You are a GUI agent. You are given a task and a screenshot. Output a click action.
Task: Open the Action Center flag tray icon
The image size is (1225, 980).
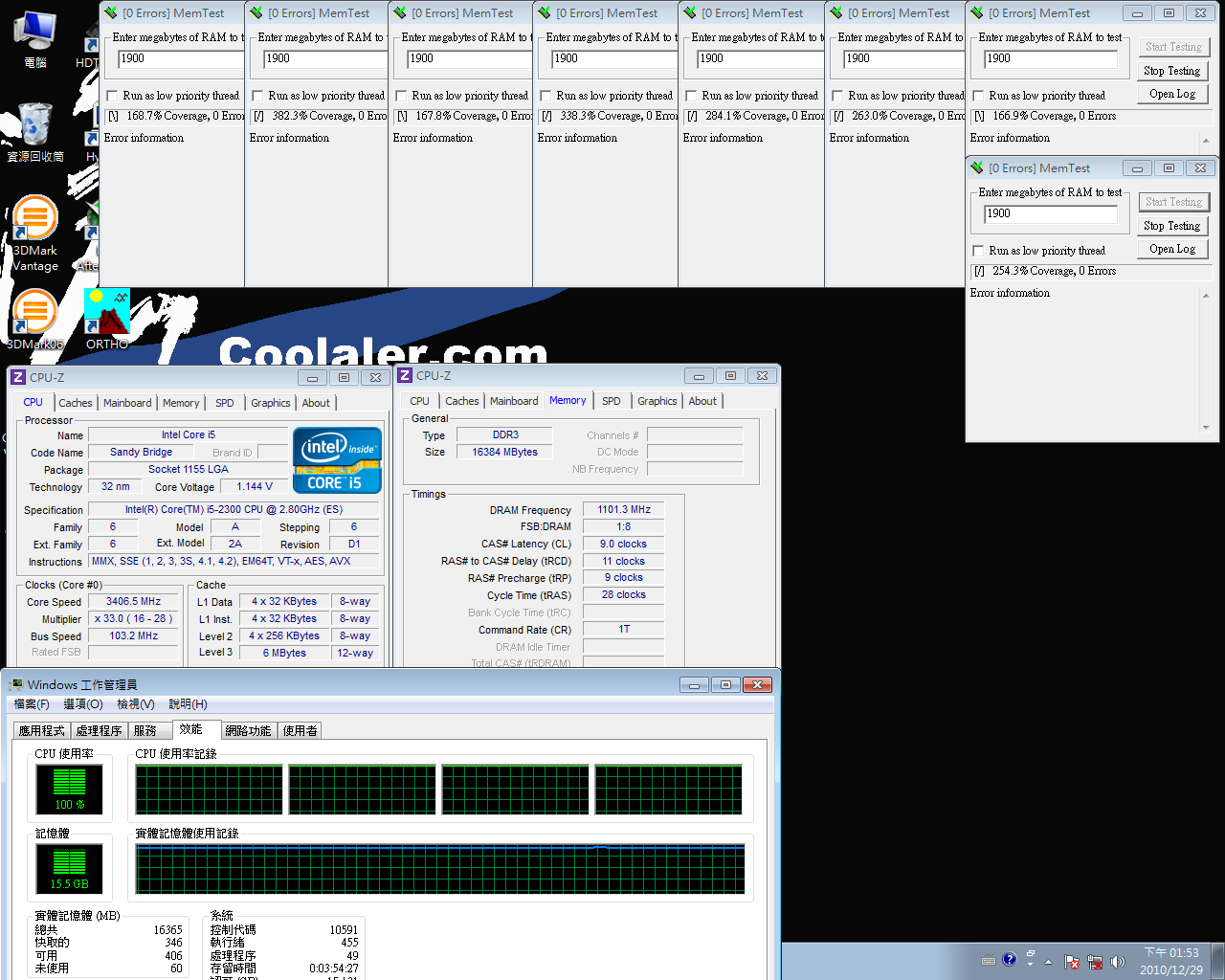1072,962
